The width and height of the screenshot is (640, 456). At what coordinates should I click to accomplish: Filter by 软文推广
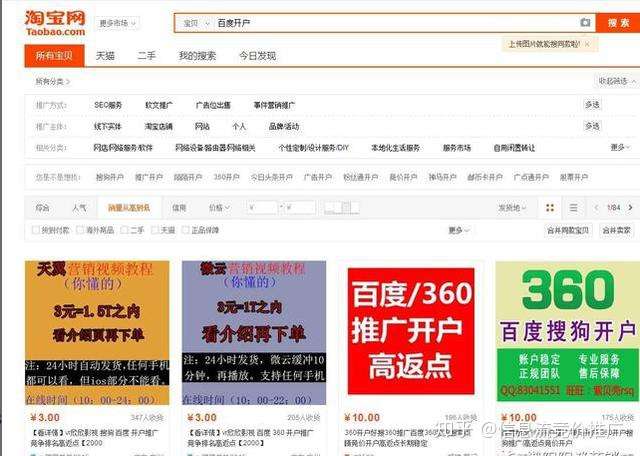pyautogui.click(x=159, y=105)
